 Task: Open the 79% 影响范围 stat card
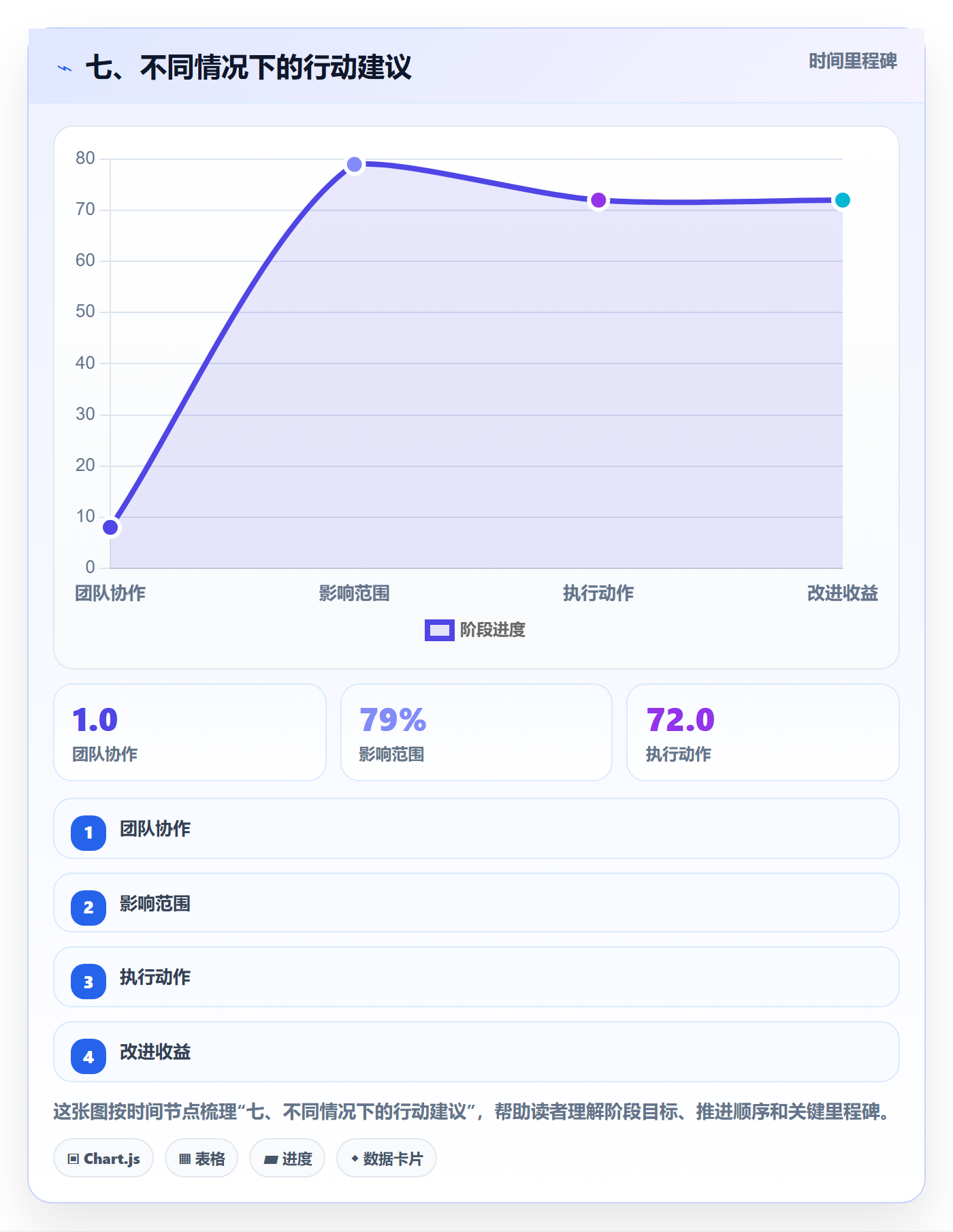[x=476, y=732]
